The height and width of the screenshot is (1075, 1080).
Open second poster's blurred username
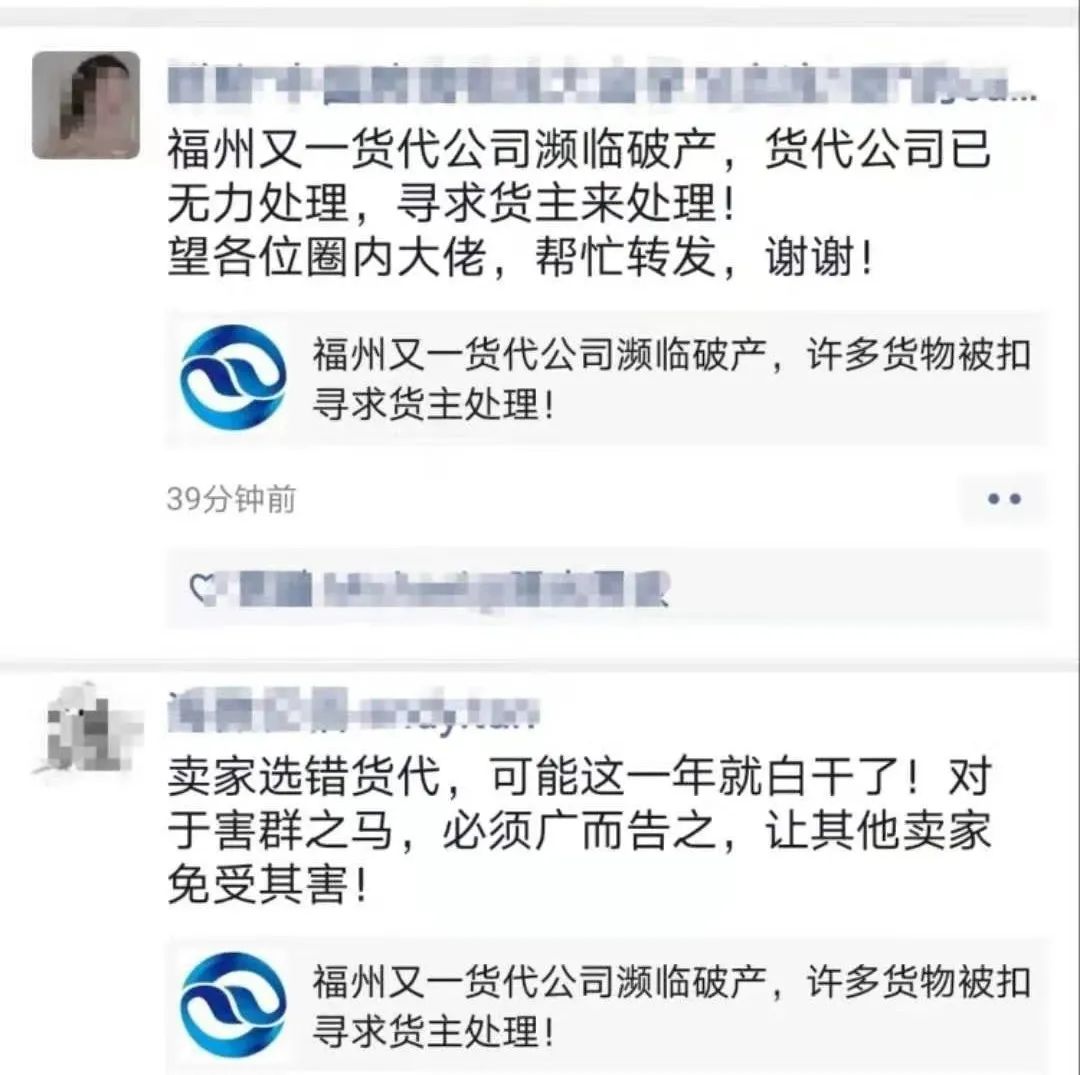pyautogui.click(x=353, y=711)
